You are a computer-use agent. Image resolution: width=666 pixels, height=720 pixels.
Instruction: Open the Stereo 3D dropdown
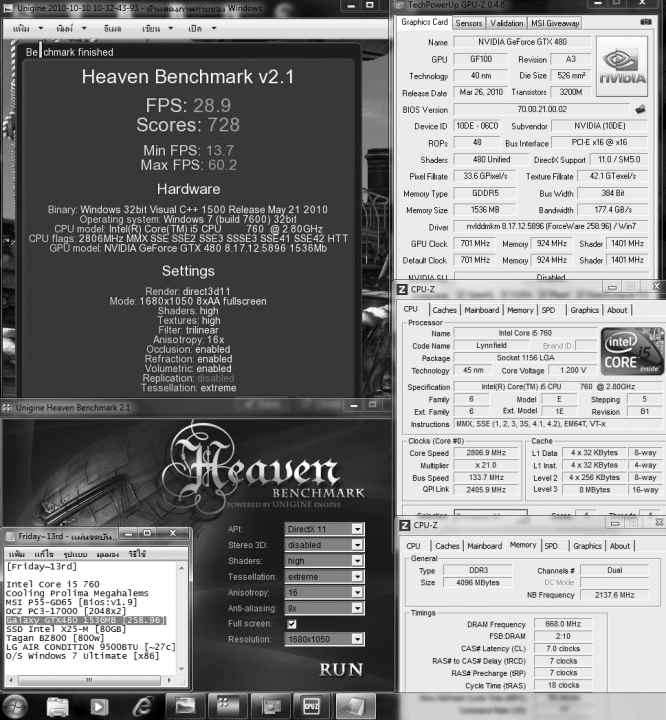(325, 545)
